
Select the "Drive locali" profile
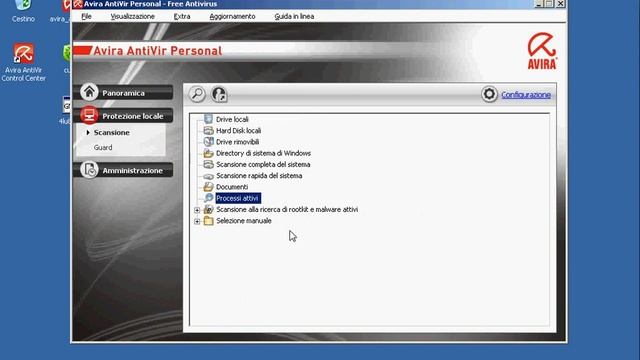[x=232, y=119]
